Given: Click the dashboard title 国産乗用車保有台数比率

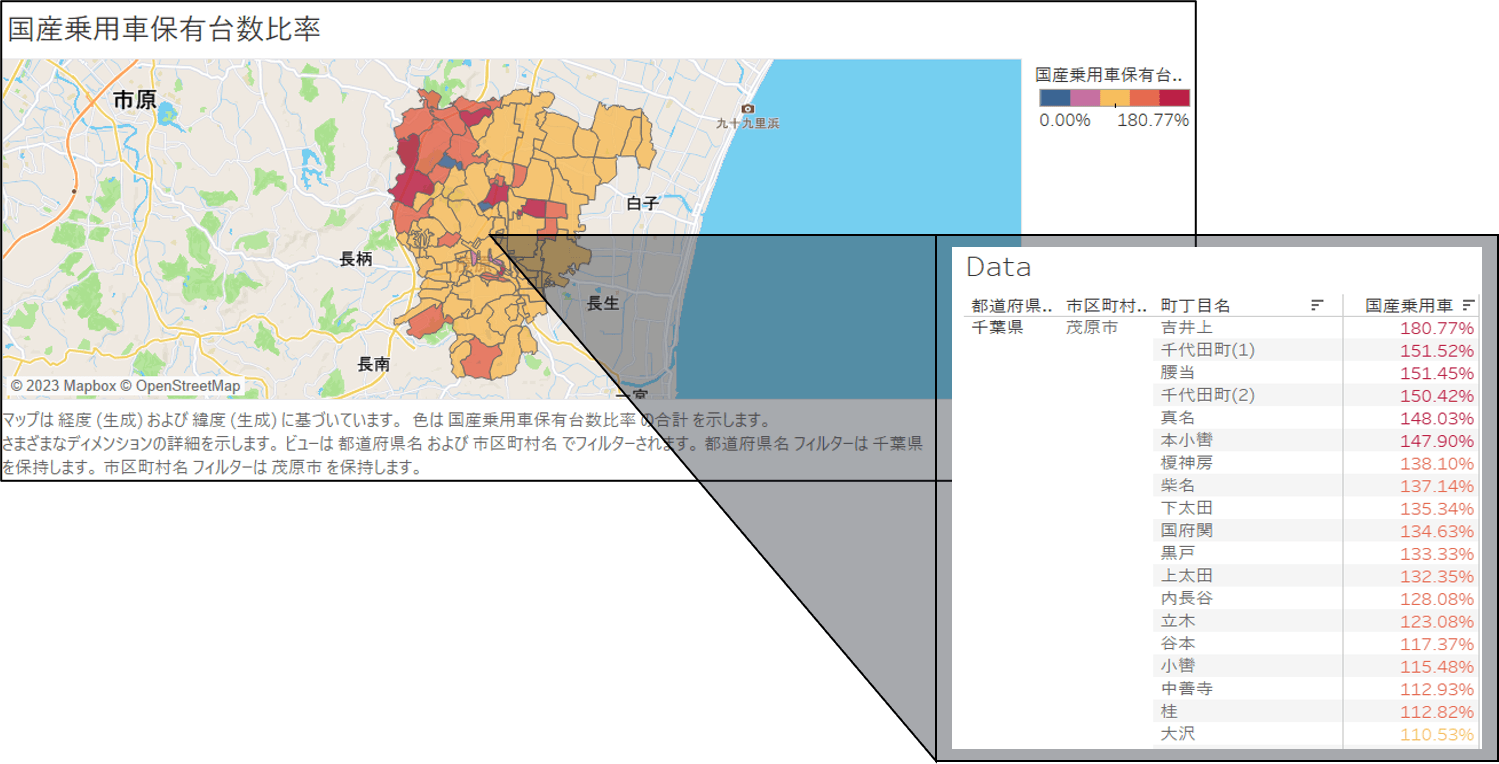Looking at the screenshot, I should (164, 28).
